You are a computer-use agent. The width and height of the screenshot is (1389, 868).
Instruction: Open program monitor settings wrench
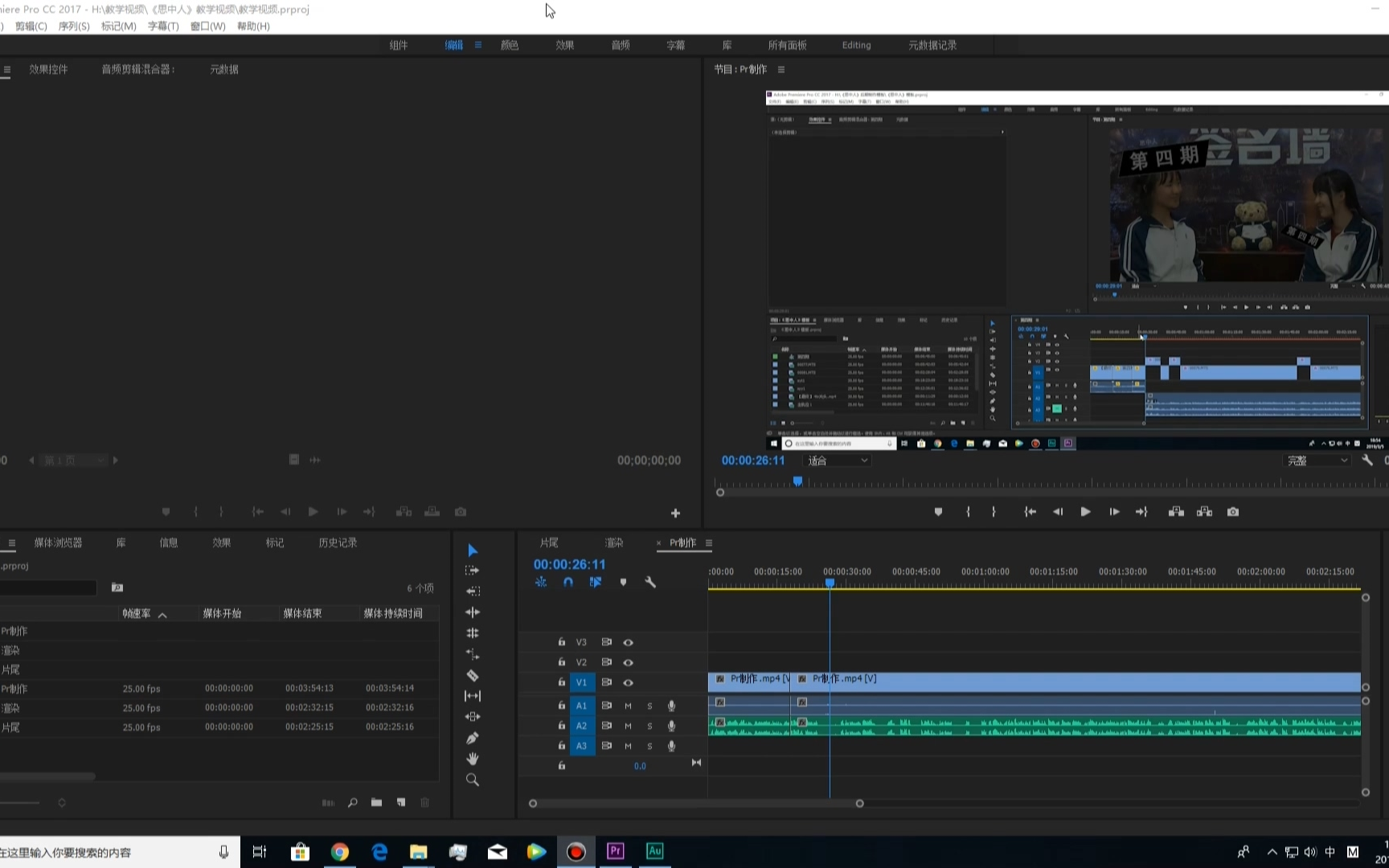[1367, 461]
